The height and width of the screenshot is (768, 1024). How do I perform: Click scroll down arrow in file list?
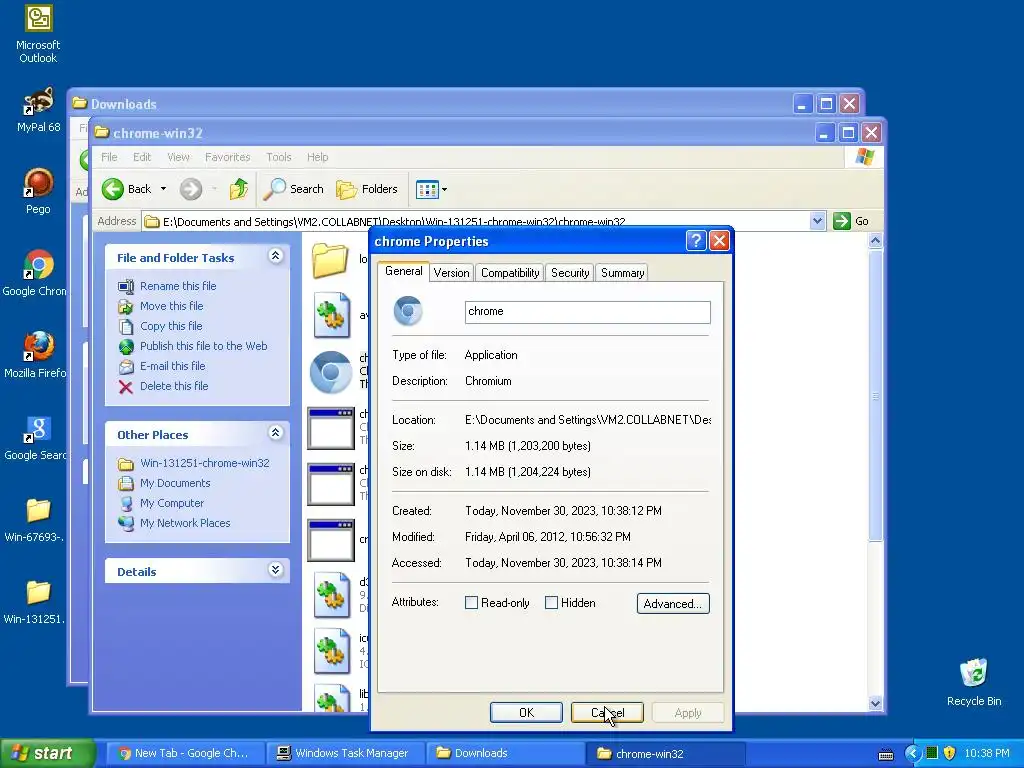pos(875,703)
